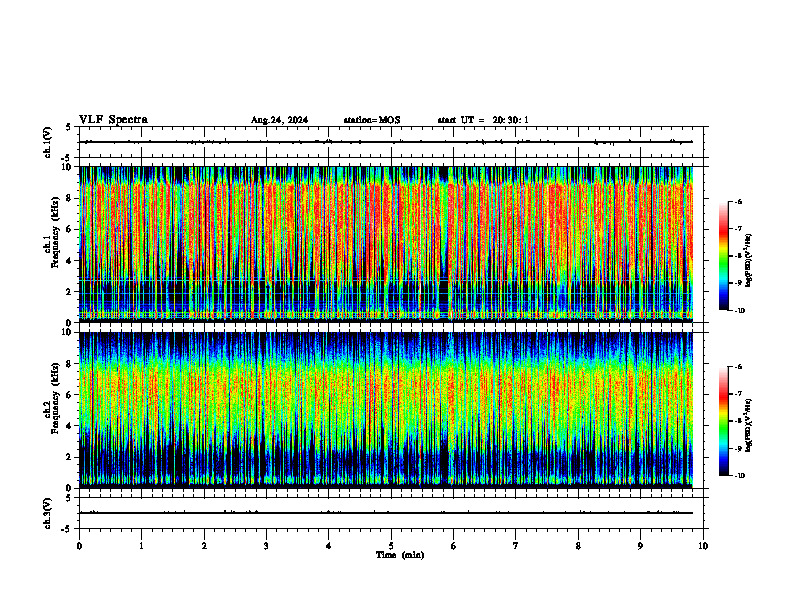Click tick label '7' on the Time axis
Viewport: 792px width, 612px height.
(516, 546)
